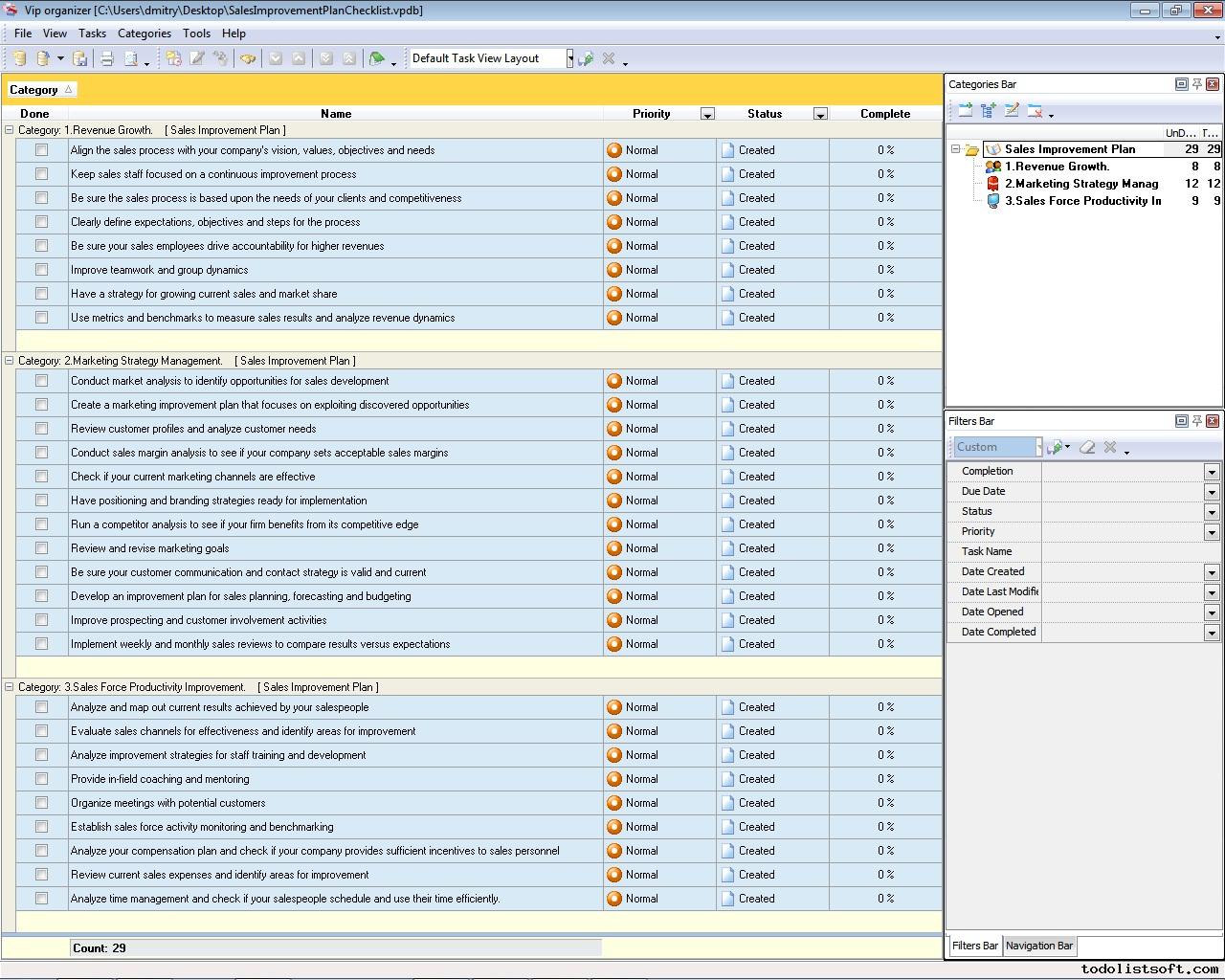
Task: Click the add subcategory tree icon
Action: click(988, 111)
